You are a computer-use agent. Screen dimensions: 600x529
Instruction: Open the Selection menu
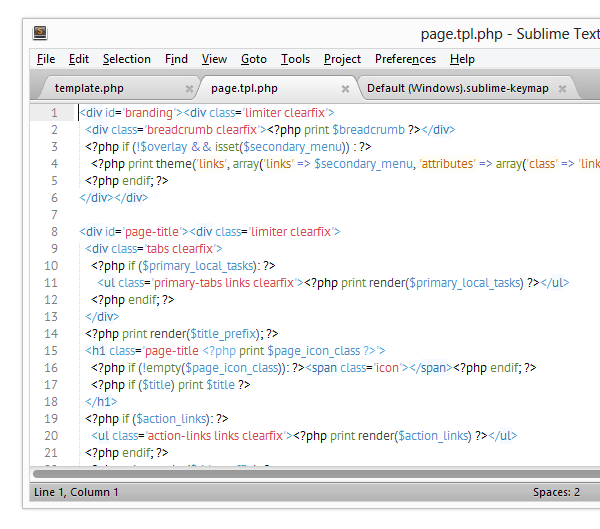[127, 59]
